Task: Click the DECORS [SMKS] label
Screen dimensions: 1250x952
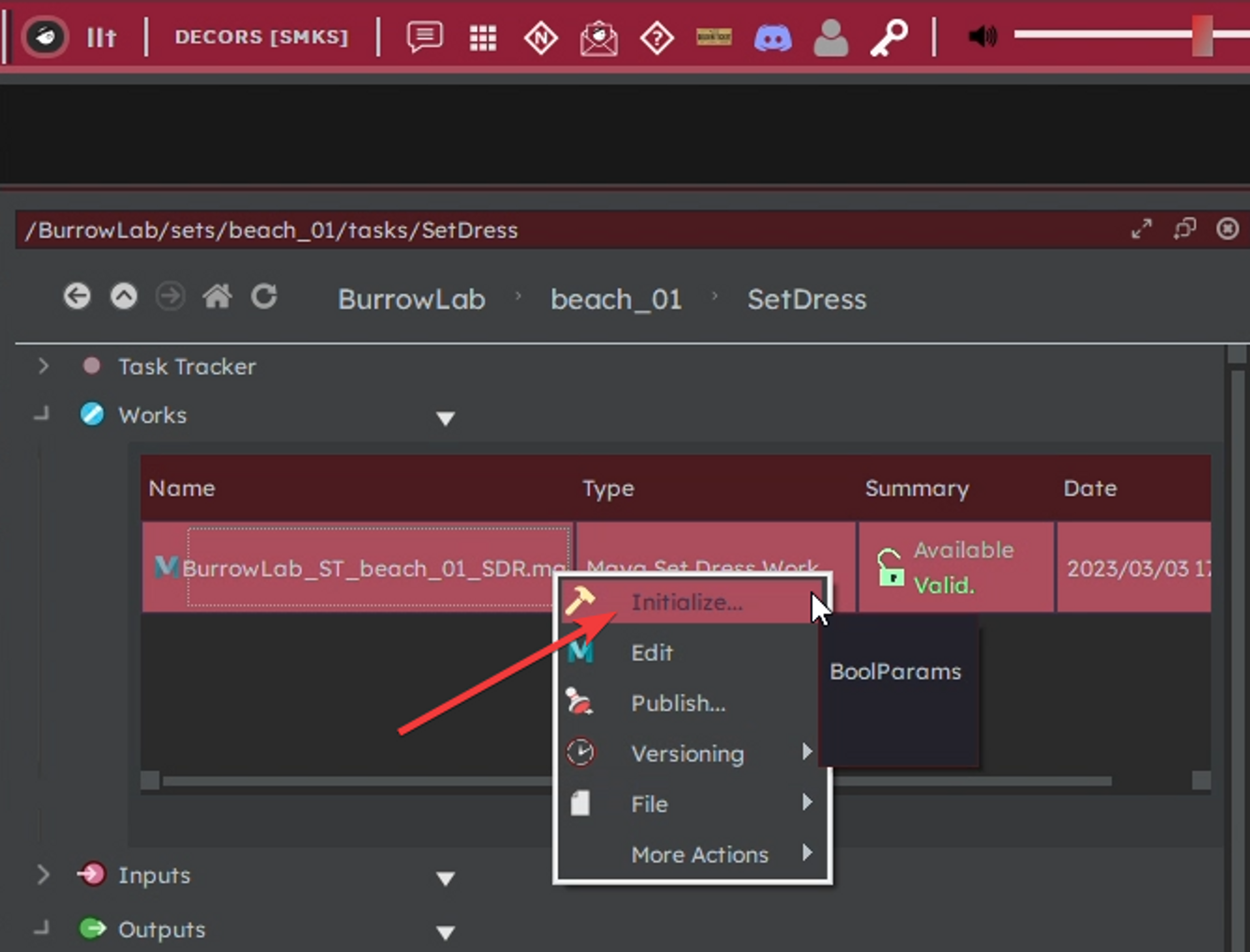Action: [261, 37]
